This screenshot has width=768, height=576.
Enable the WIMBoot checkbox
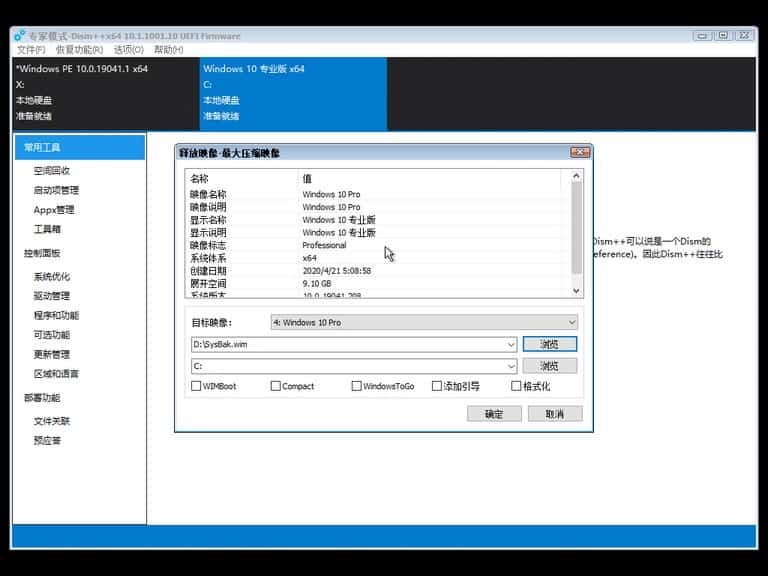196,386
